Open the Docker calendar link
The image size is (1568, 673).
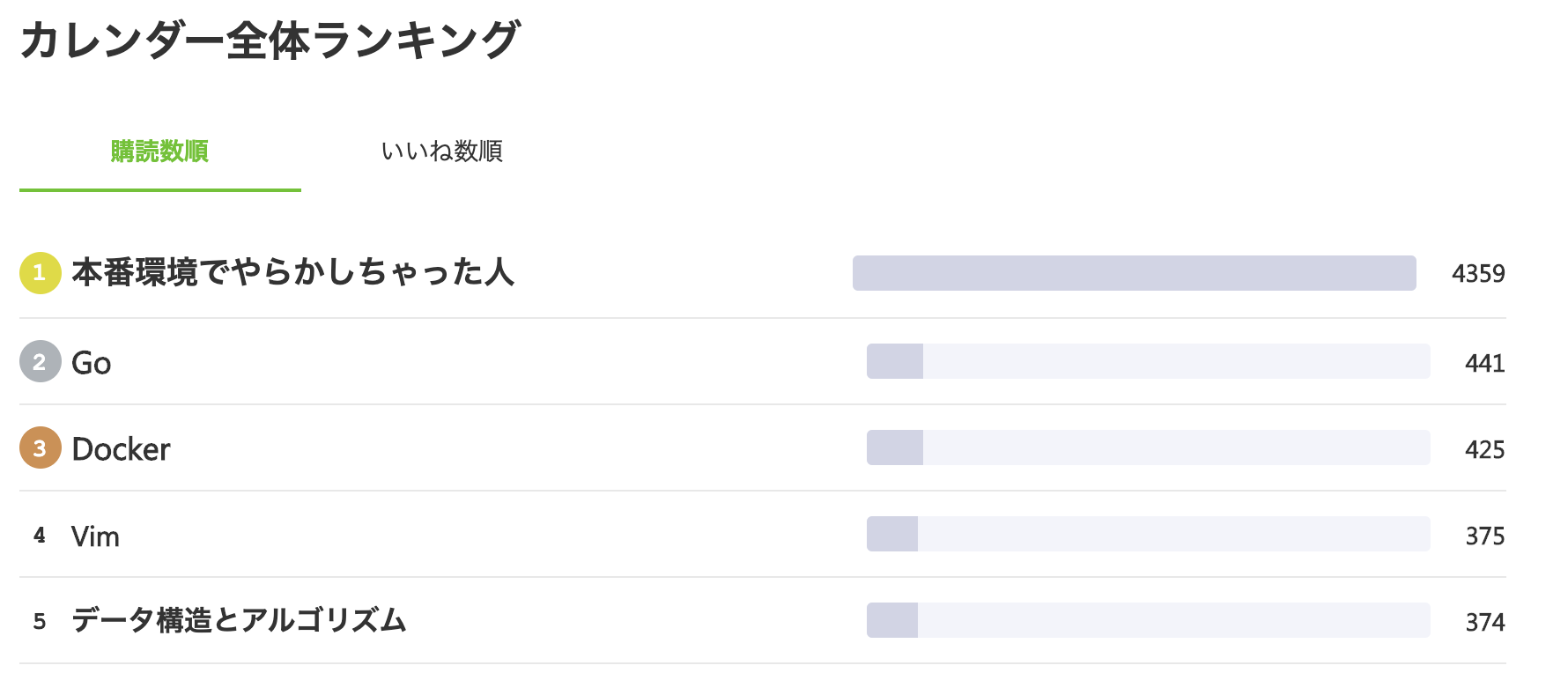(121, 449)
